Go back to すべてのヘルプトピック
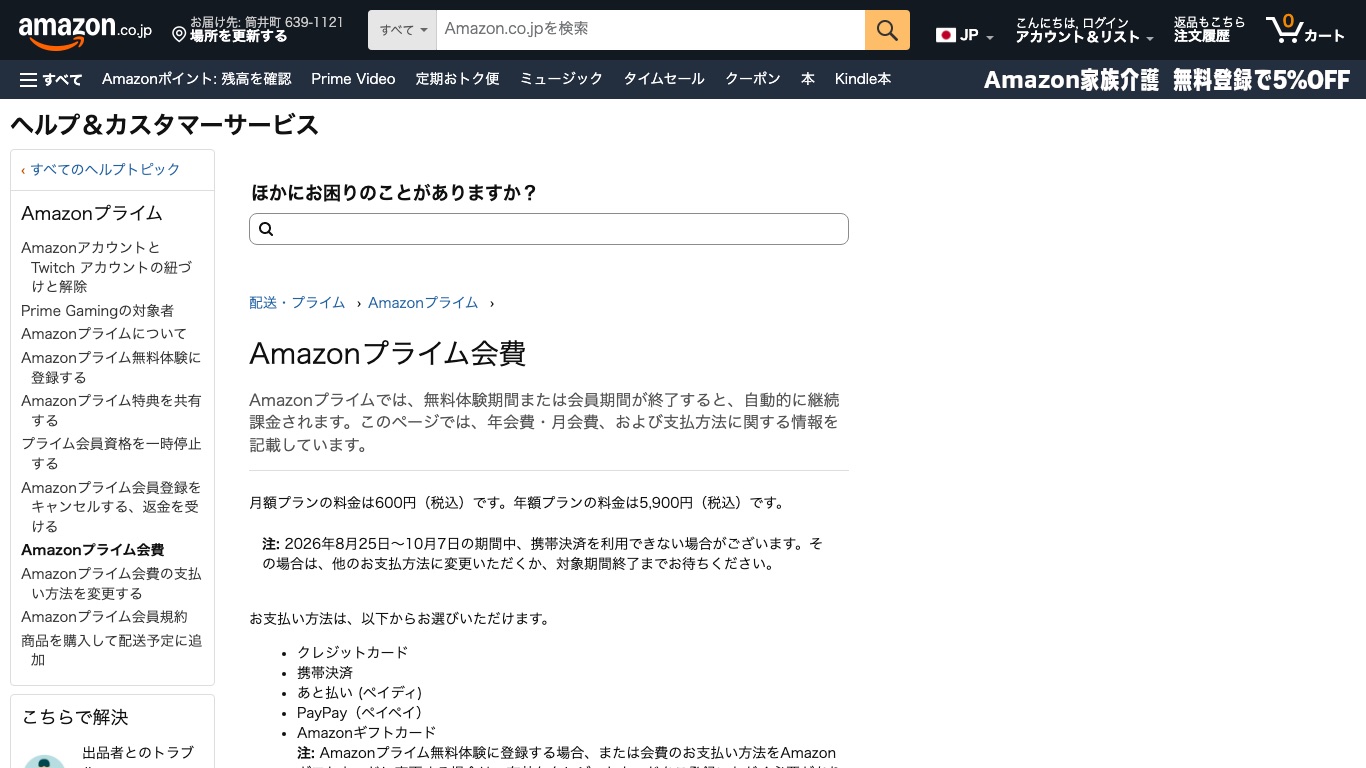Viewport: 1366px width, 768px height. [105, 169]
